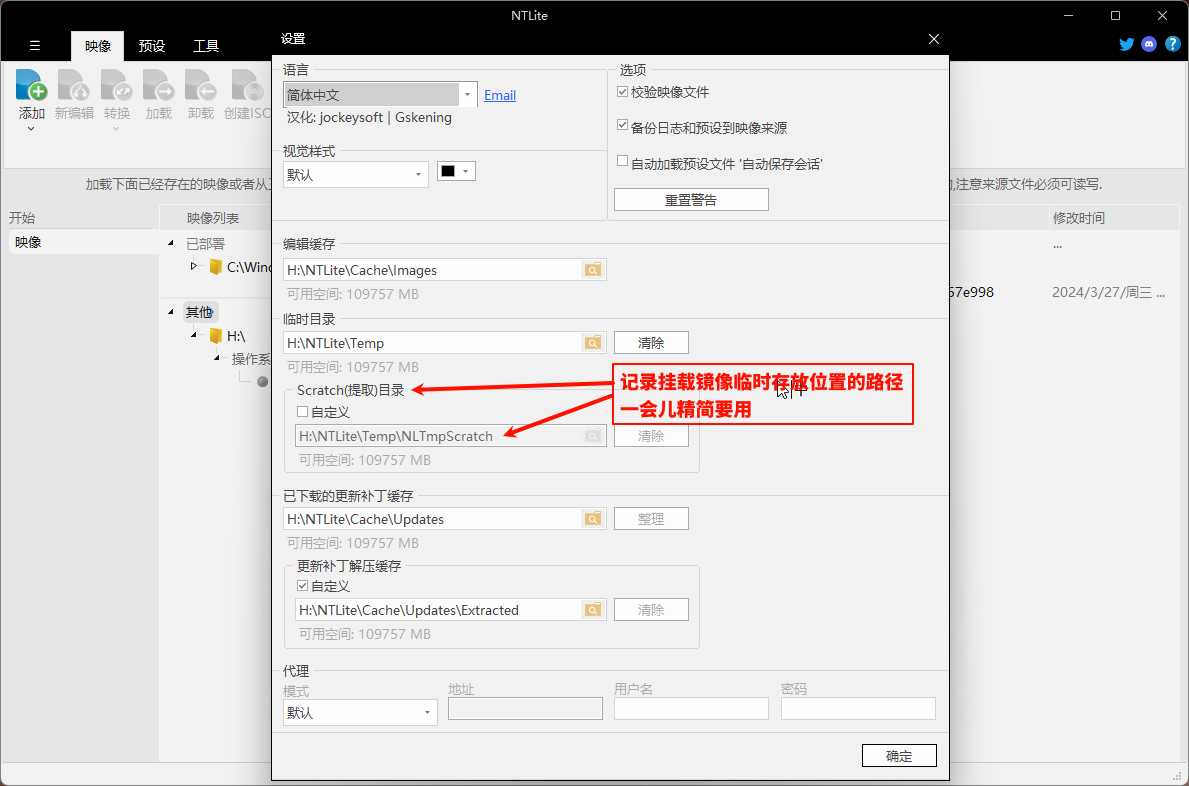Image resolution: width=1189 pixels, height=786 pixels.
Task: Click the Updates\Extracted path input field
Action: pyautogui.click(x=439, y=609)
